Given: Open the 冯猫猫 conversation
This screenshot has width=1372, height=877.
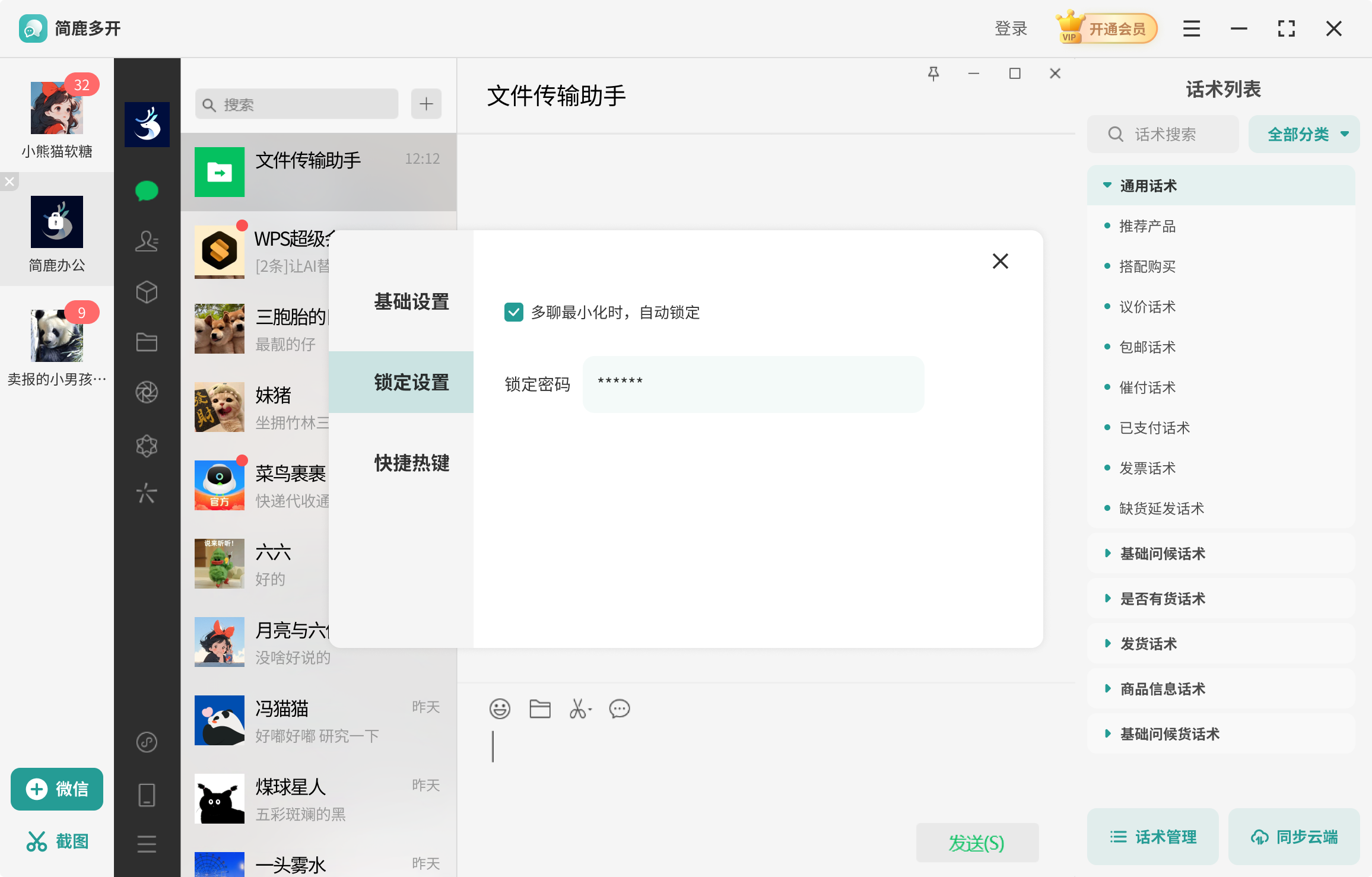Looking at the screenshot, I should point(320,720).
